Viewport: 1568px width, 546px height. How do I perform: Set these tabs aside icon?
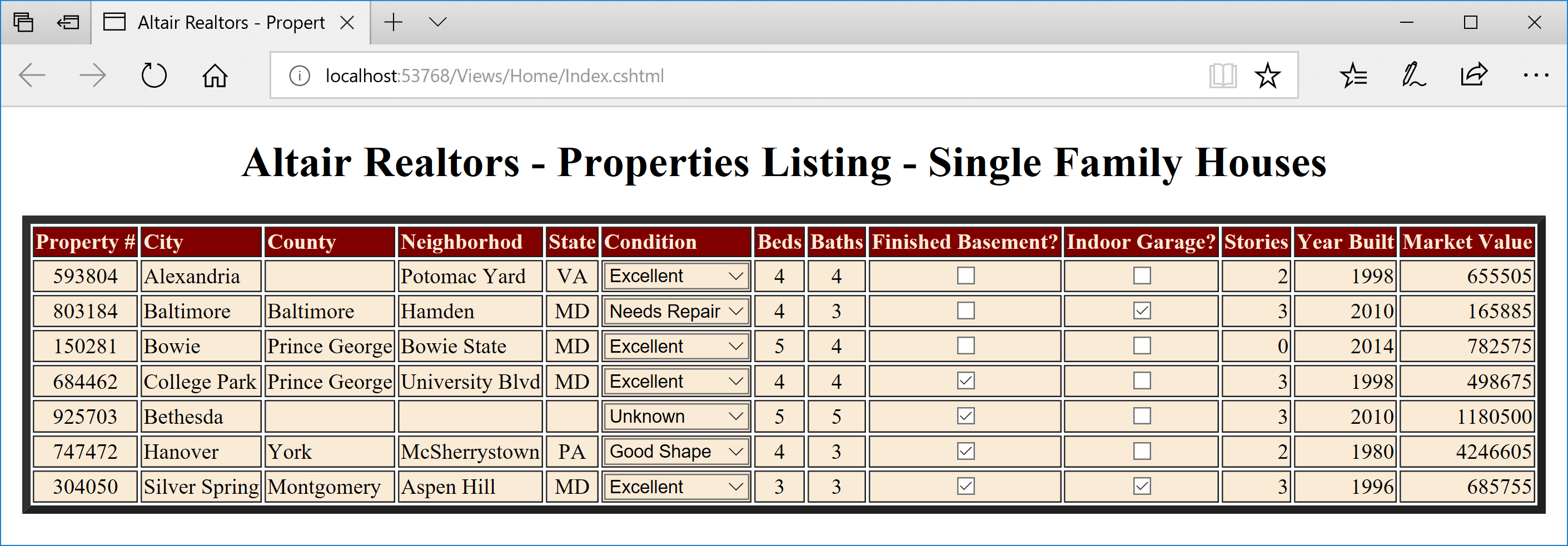point(68,23)
